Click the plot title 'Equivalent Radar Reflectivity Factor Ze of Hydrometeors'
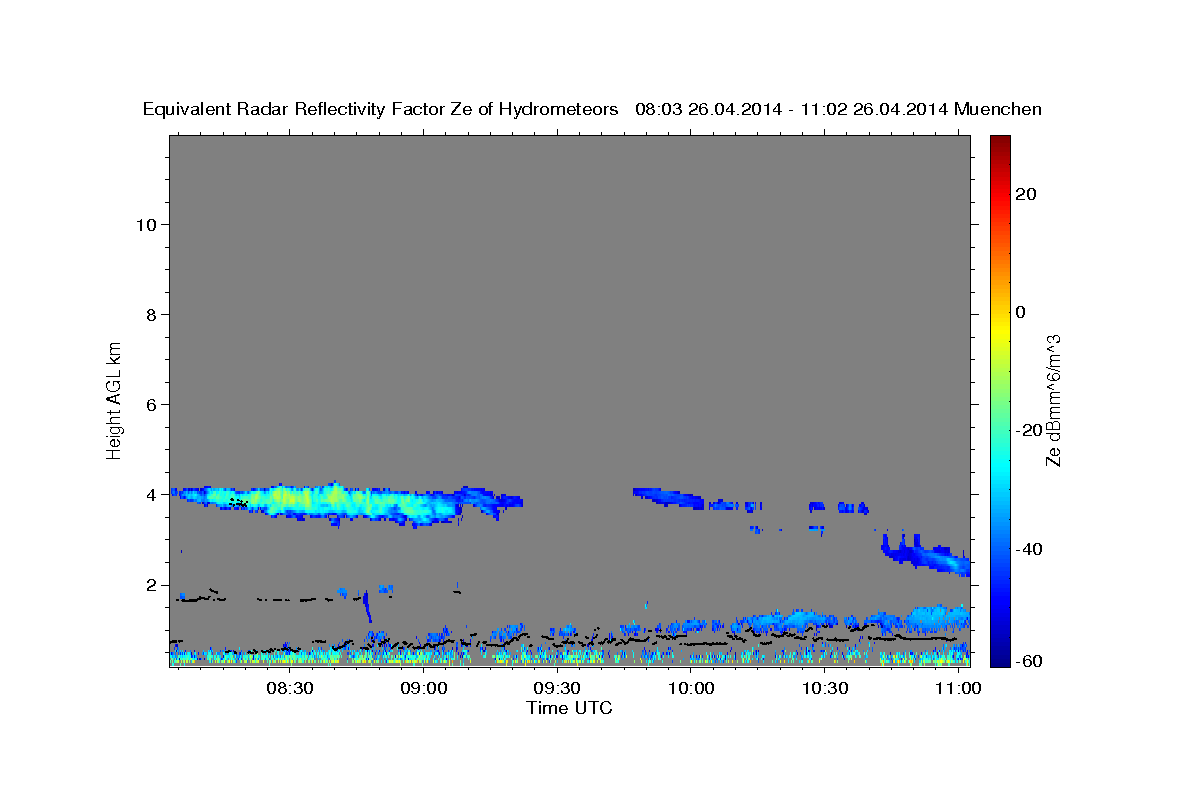 pos(381,110)
